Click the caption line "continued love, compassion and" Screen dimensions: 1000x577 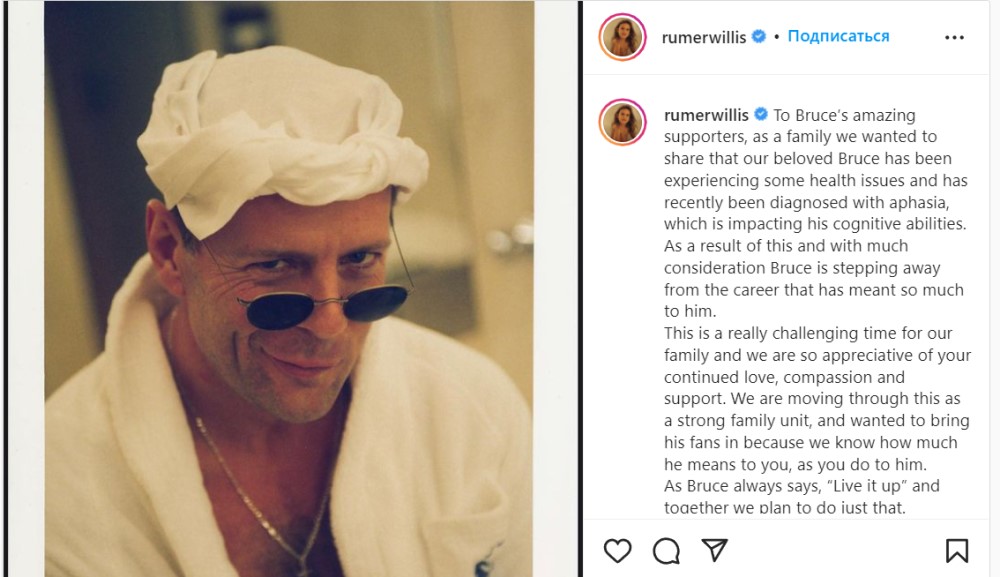(x=784, y=377)
